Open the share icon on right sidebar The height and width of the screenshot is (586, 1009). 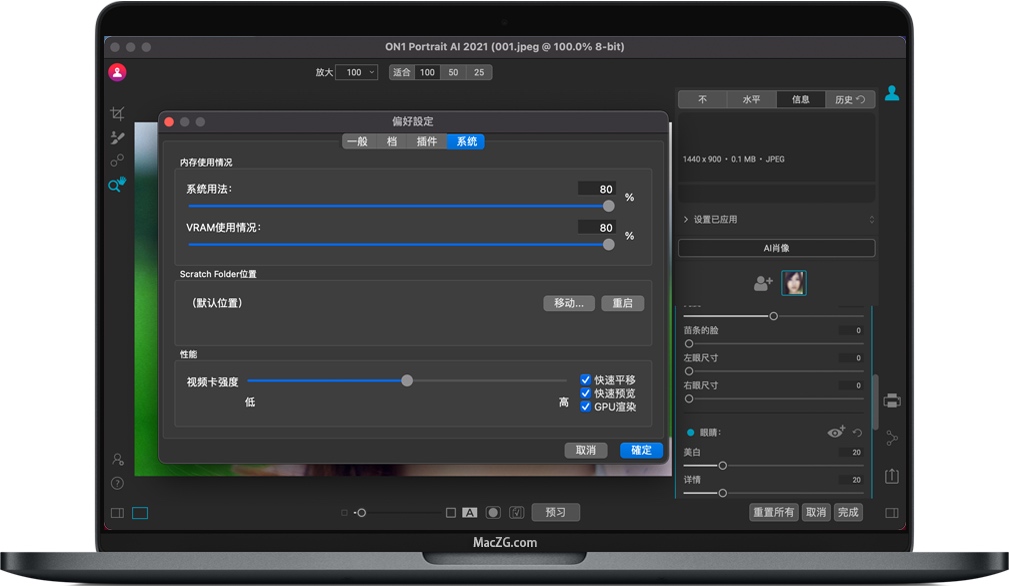tap(892, 438)
